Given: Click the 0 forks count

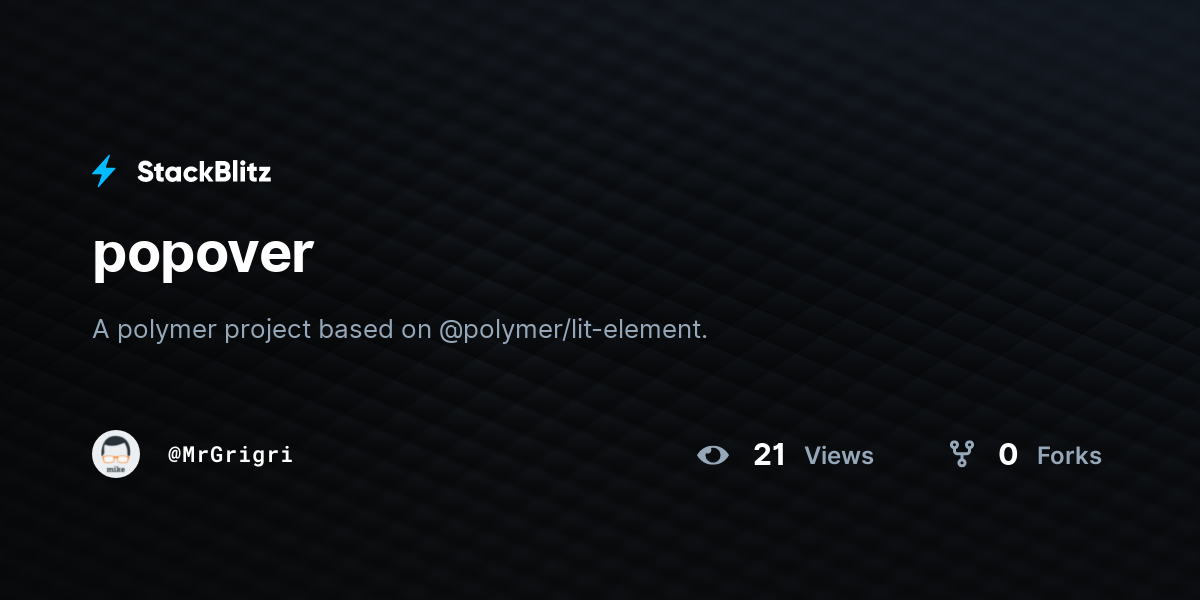Looking at the screenshot, I should coord(1008,455).
